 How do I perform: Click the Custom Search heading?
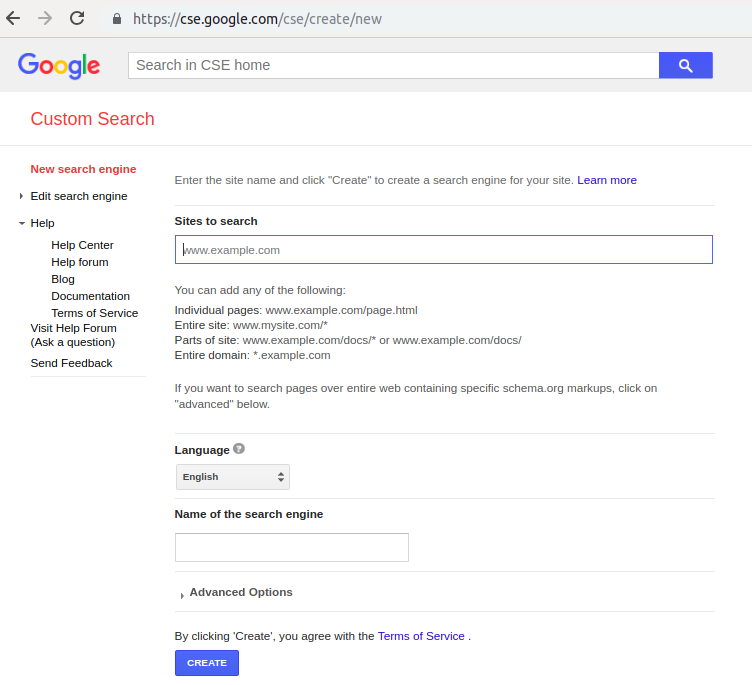93,119
